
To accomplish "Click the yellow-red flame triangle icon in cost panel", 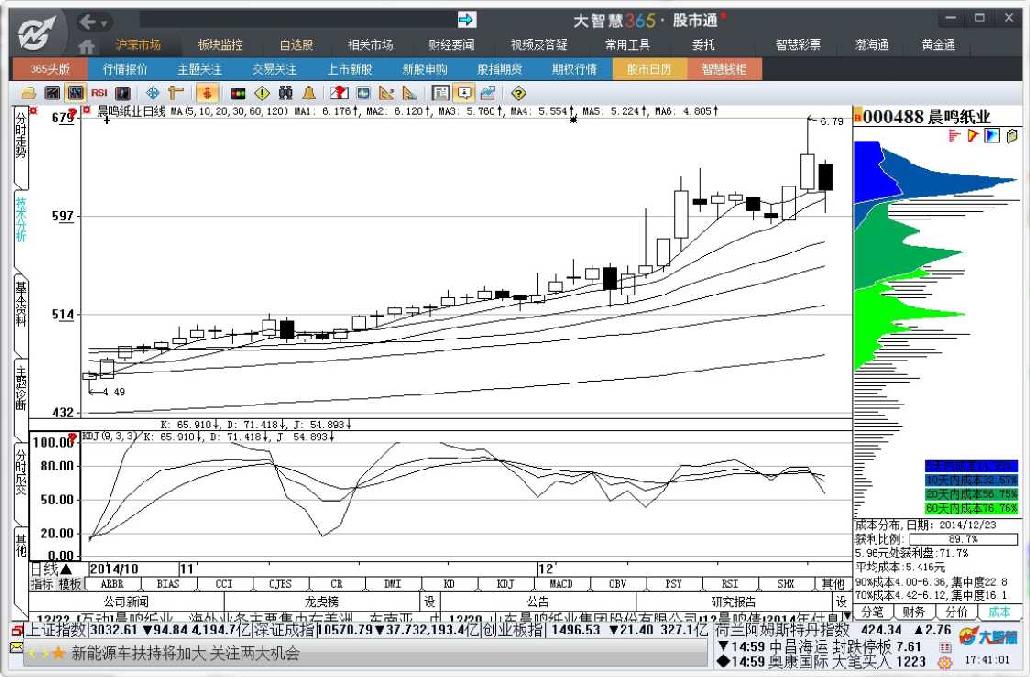I will click(973, 136).
